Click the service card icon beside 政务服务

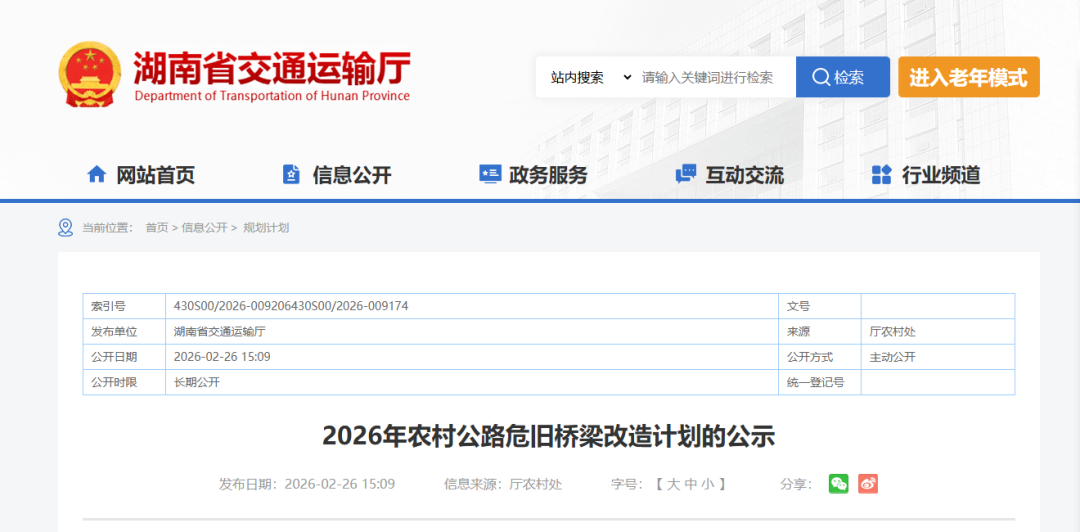490,175
